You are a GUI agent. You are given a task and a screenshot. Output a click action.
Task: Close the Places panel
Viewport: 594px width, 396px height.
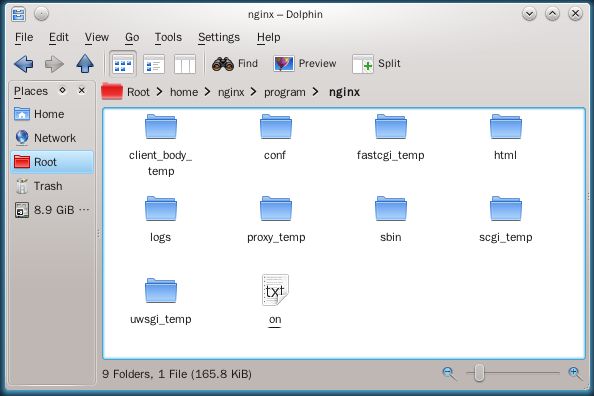(81, 91)
